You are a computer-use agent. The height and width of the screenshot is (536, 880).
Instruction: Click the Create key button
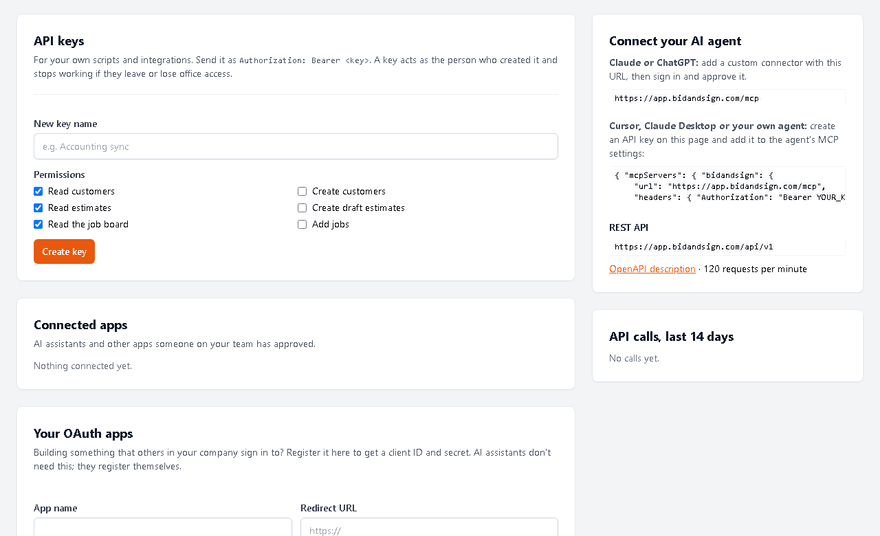point(64,251)
